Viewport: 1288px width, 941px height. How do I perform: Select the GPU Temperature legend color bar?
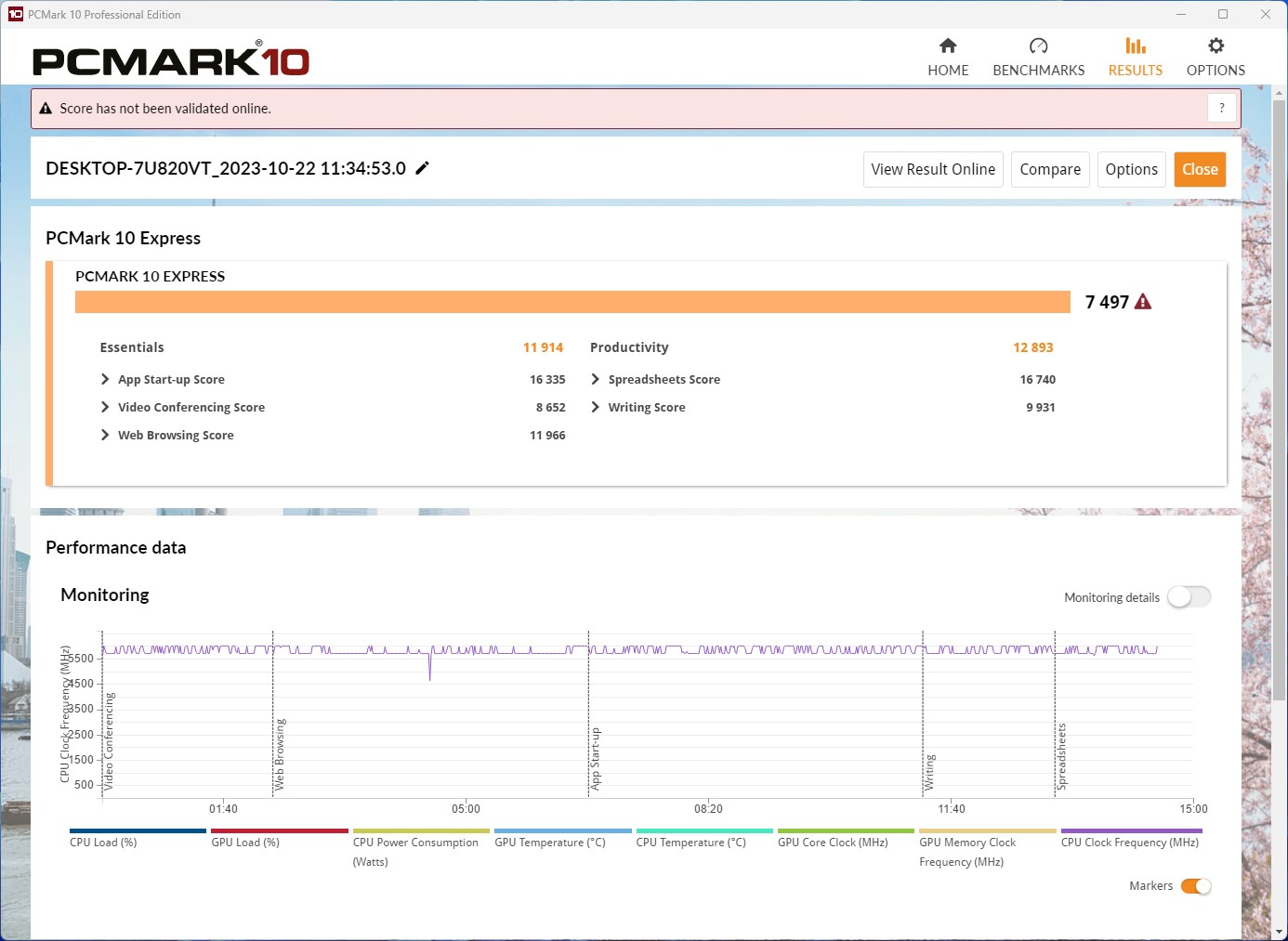click(x=562, y=831)
